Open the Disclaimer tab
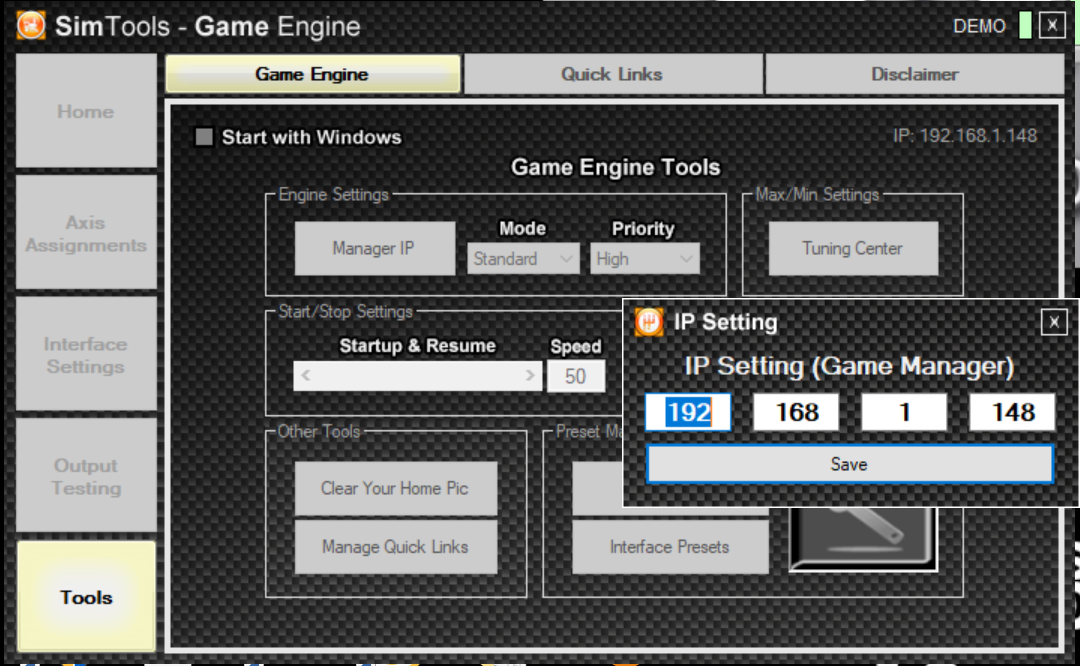1080x666 pixels. [x=914, y=74]
